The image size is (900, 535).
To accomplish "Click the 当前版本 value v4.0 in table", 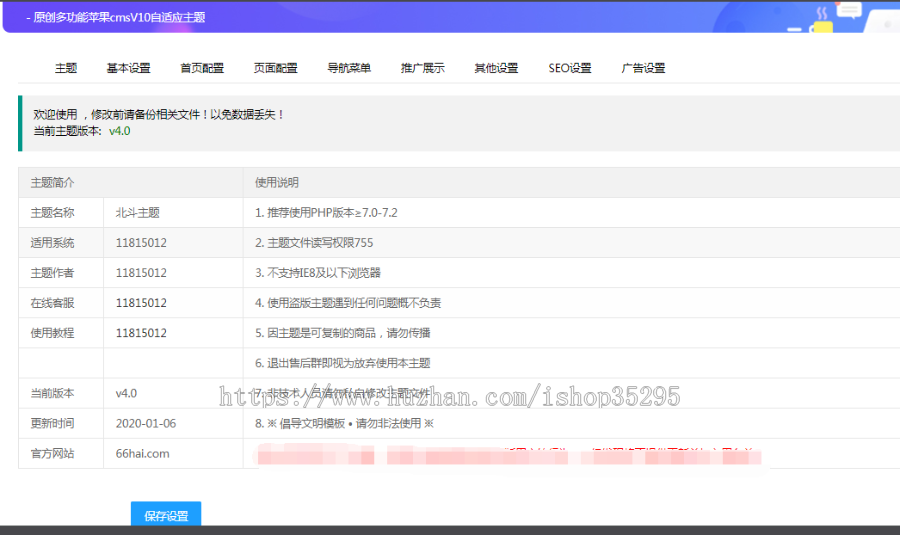I will (126, 393).
